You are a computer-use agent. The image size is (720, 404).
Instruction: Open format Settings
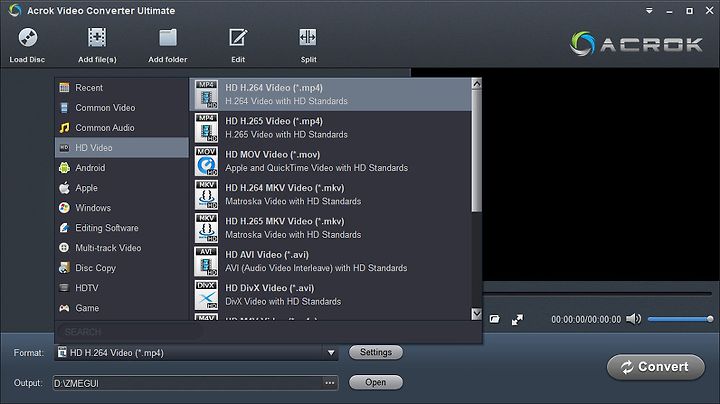click(376, 352)
